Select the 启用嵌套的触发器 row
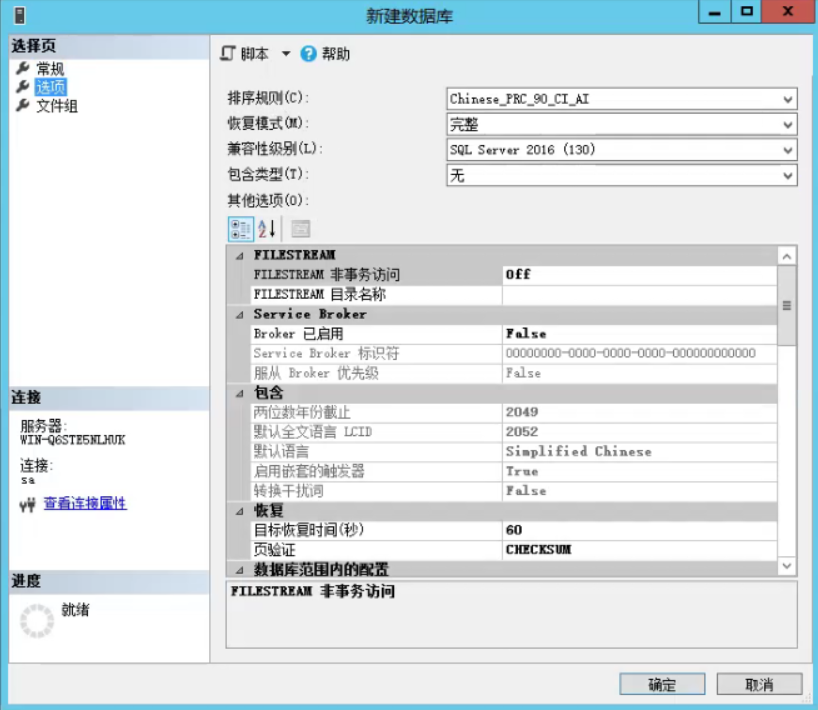Image resolution: width=818 pixels, height=710 pixels. [x=514, y=472]
